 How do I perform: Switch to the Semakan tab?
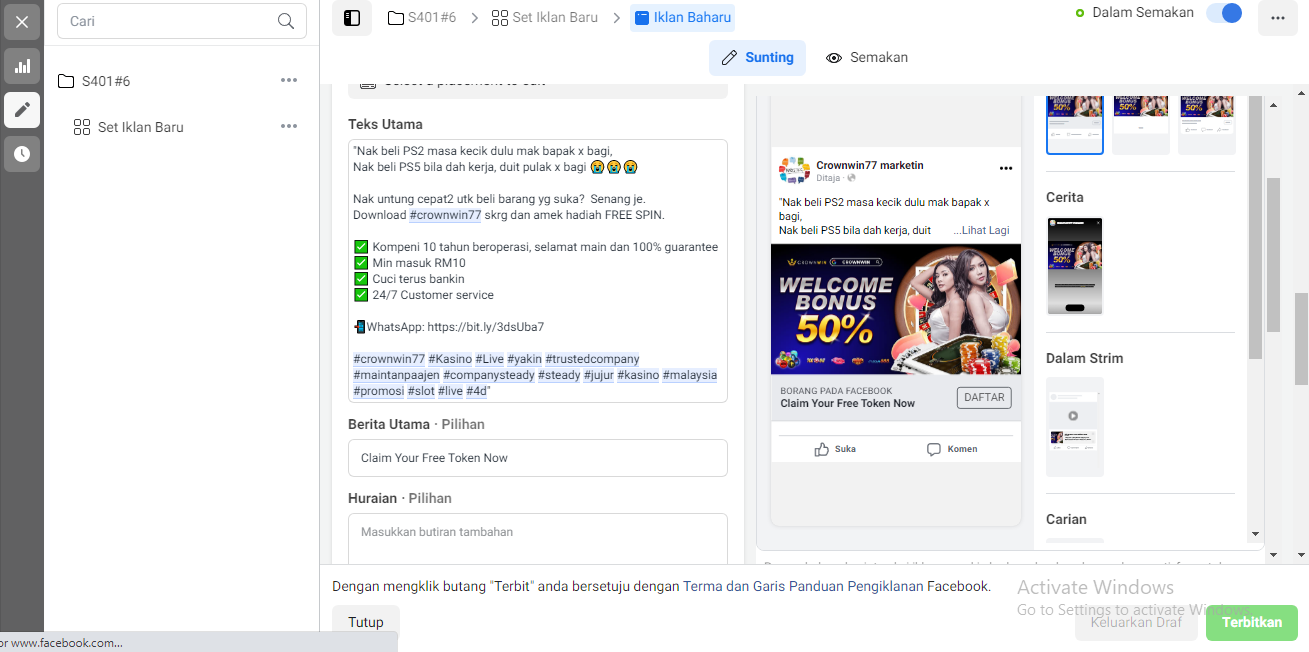pos(867,58)
